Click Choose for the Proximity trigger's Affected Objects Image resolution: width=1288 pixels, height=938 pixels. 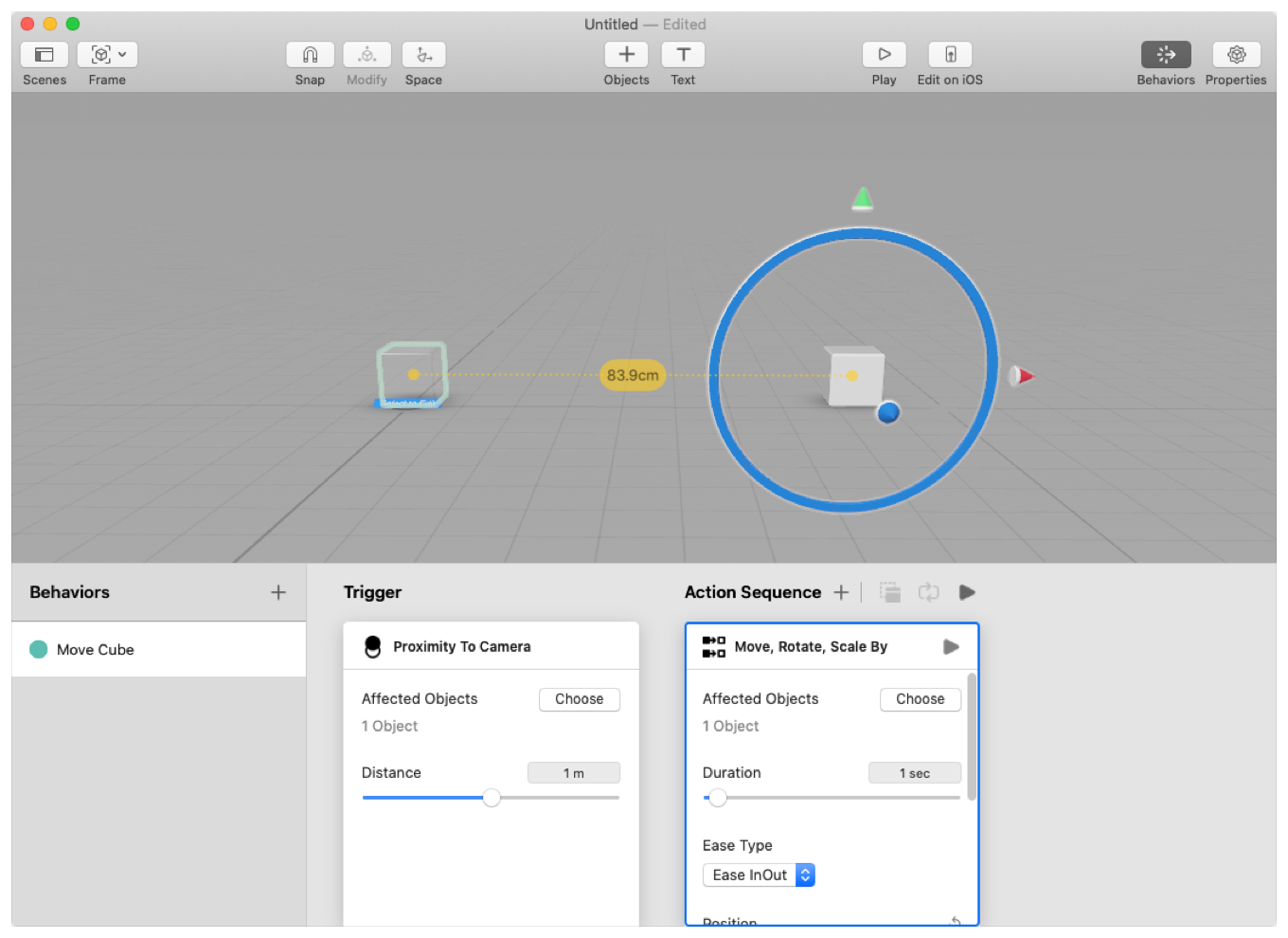coord(579,699)
